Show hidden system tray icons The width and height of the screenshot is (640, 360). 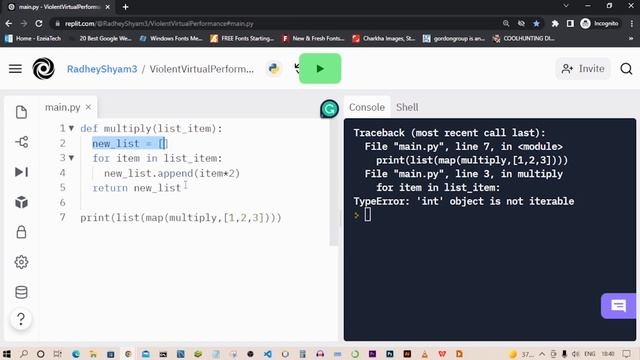click(x=542, y=354)
